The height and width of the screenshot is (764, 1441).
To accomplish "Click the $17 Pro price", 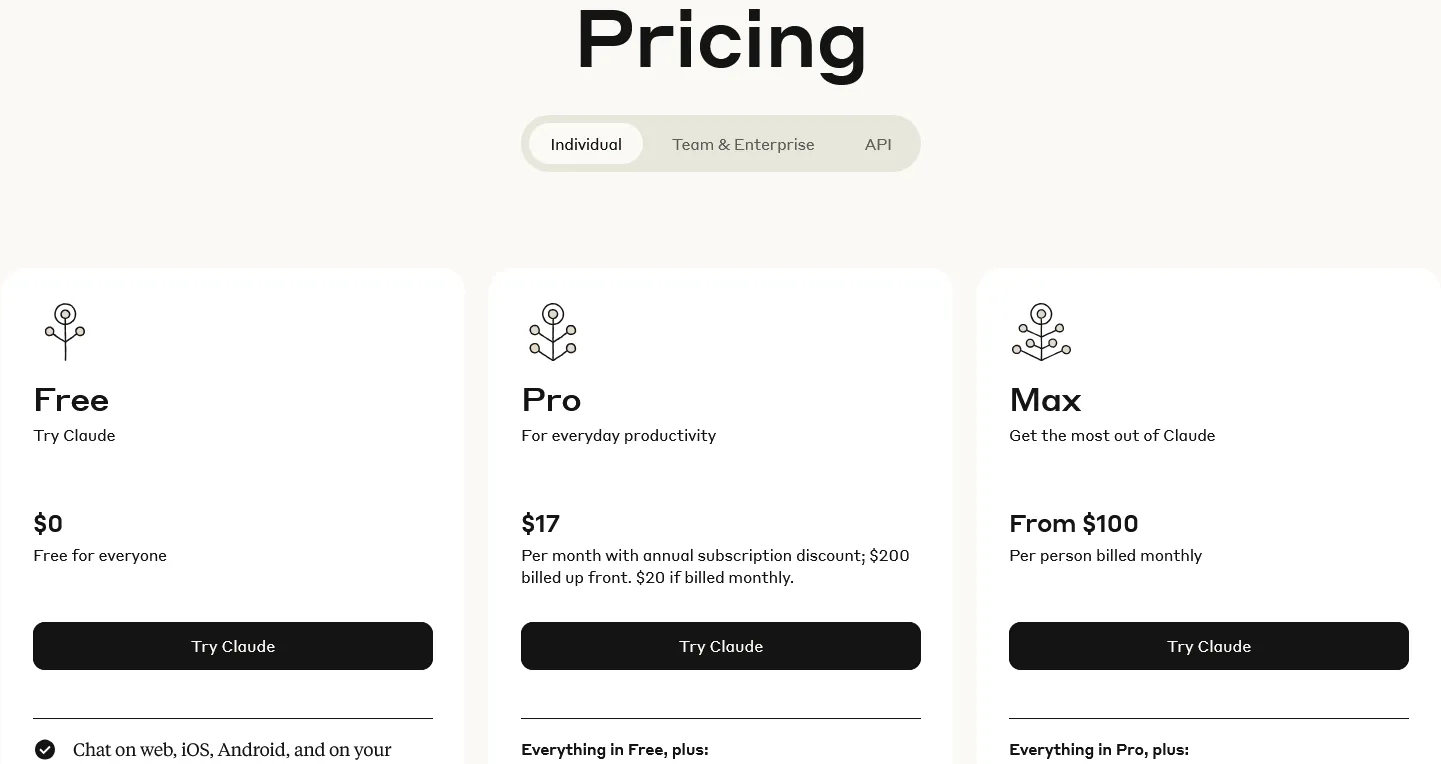I will (x=541, y=523).
